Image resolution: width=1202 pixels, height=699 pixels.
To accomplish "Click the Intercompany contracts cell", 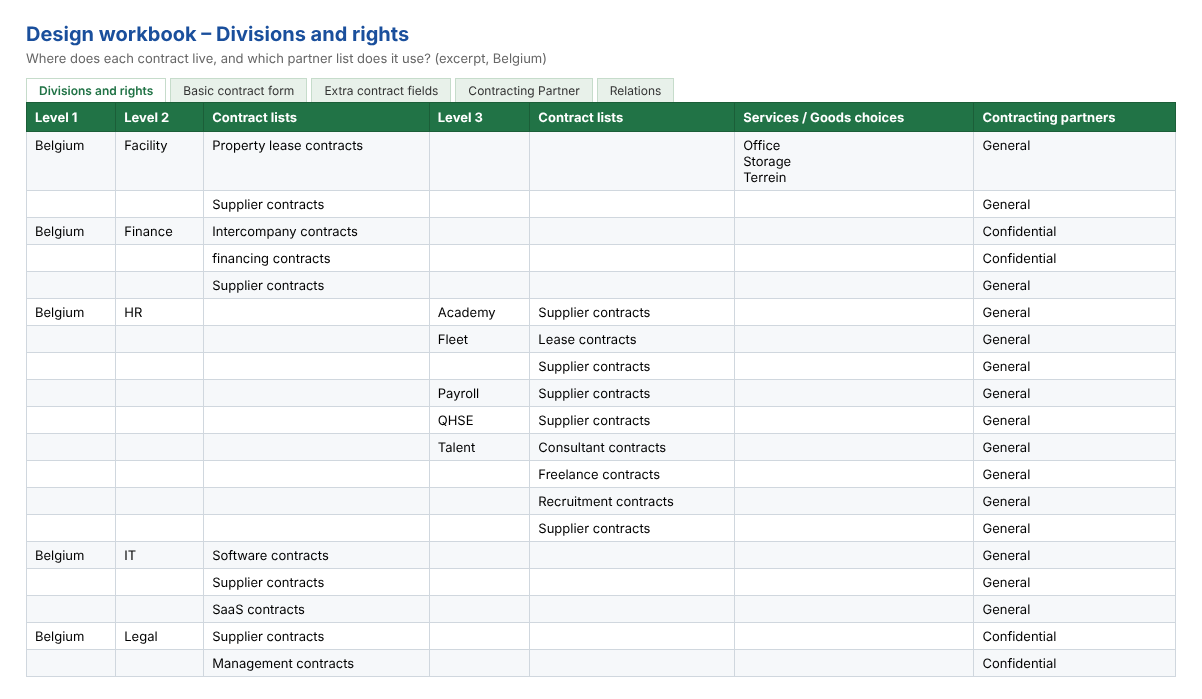I will point(317,231).
